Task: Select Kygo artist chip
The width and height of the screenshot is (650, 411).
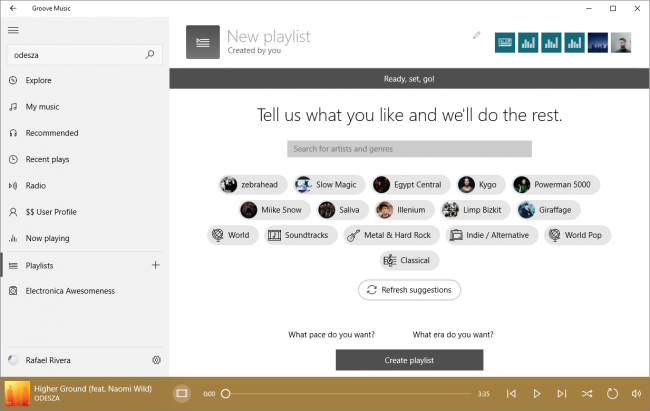Action: click(481, 185)
